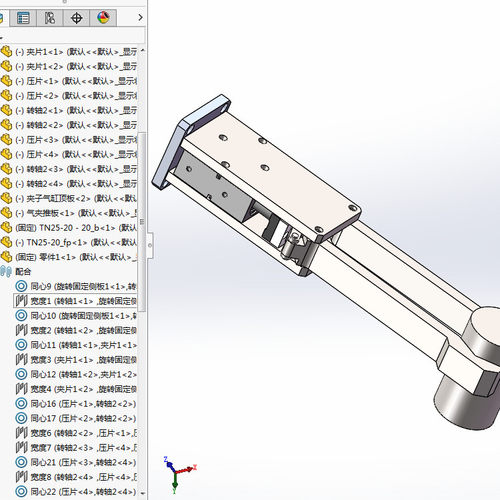Click the 气夹推板<1> part icon
500x500 pixels.
point(6,213)
